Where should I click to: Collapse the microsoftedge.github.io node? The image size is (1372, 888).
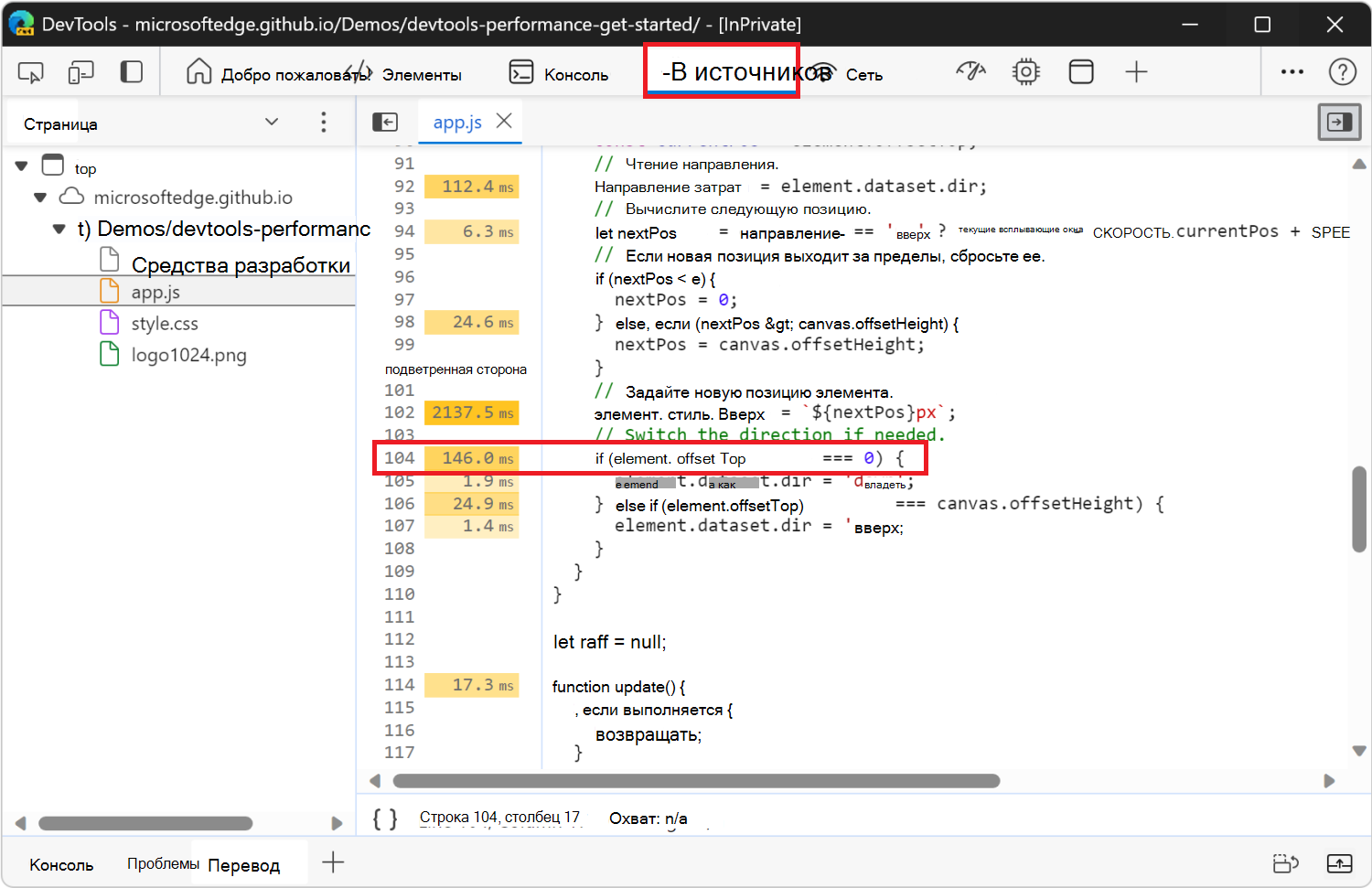tap(39, 197)
